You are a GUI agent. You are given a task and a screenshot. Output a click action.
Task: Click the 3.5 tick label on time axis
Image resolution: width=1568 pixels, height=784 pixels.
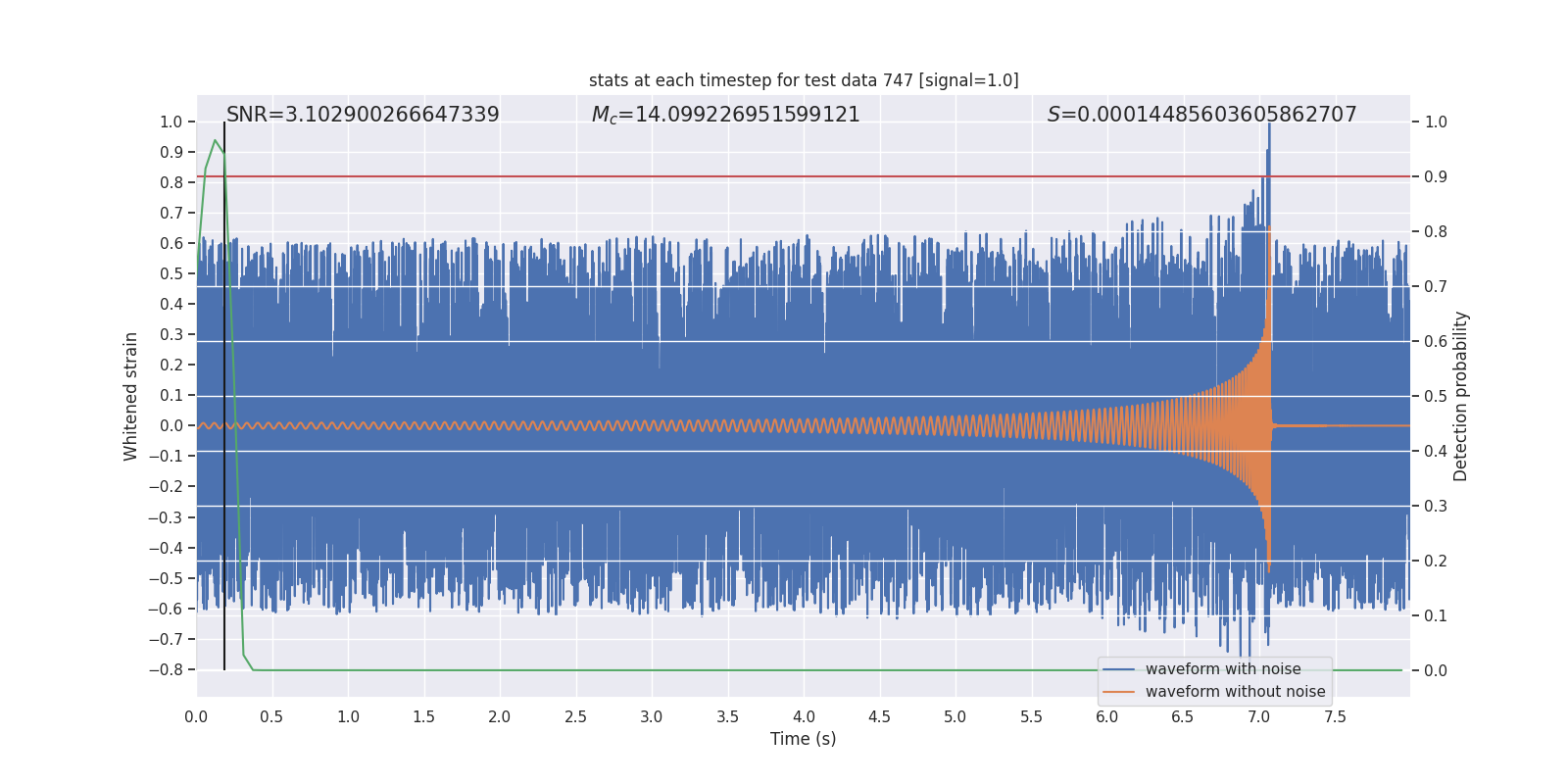[727, 717]
